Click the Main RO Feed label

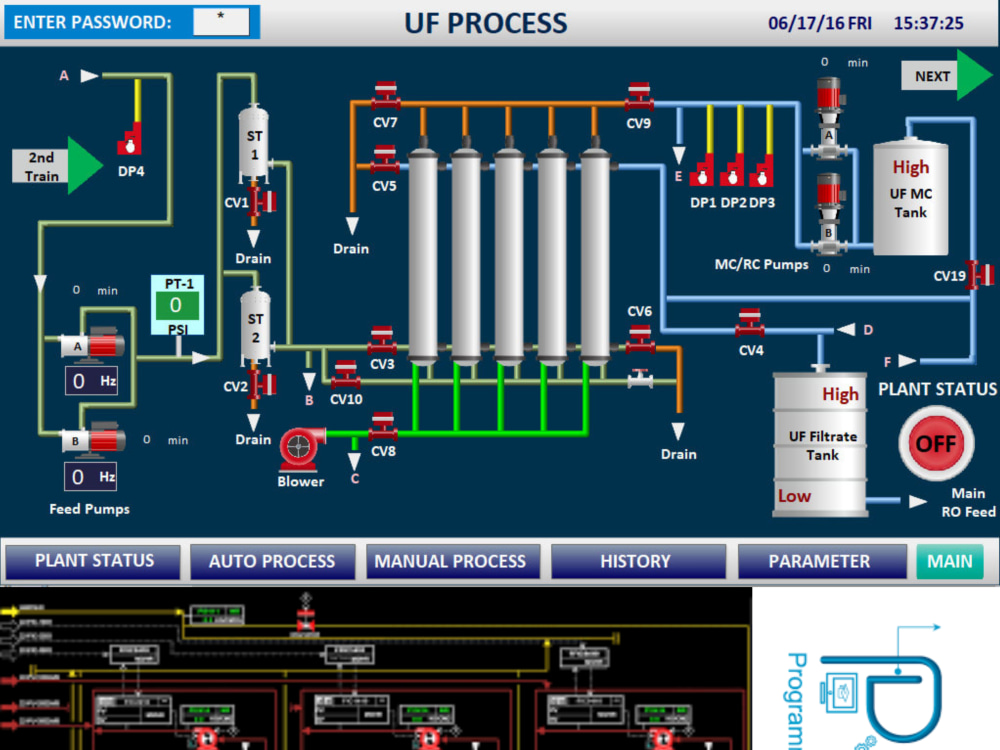pyautogui.click(x=968, y=503)
